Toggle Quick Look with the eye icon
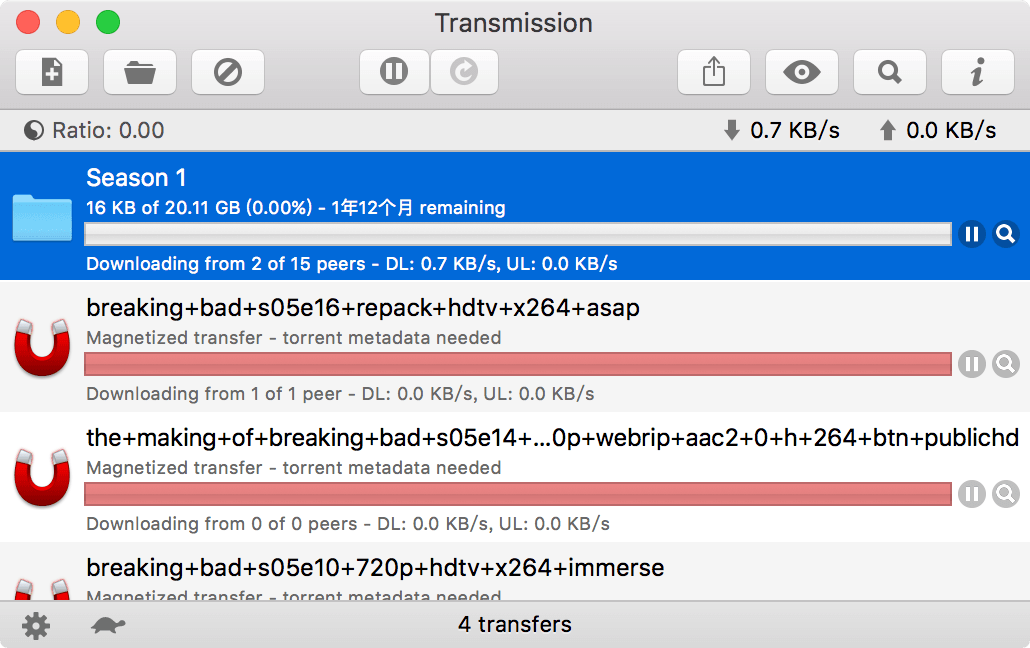This screenshot has height=648, width=1030. tap(802, 72)
